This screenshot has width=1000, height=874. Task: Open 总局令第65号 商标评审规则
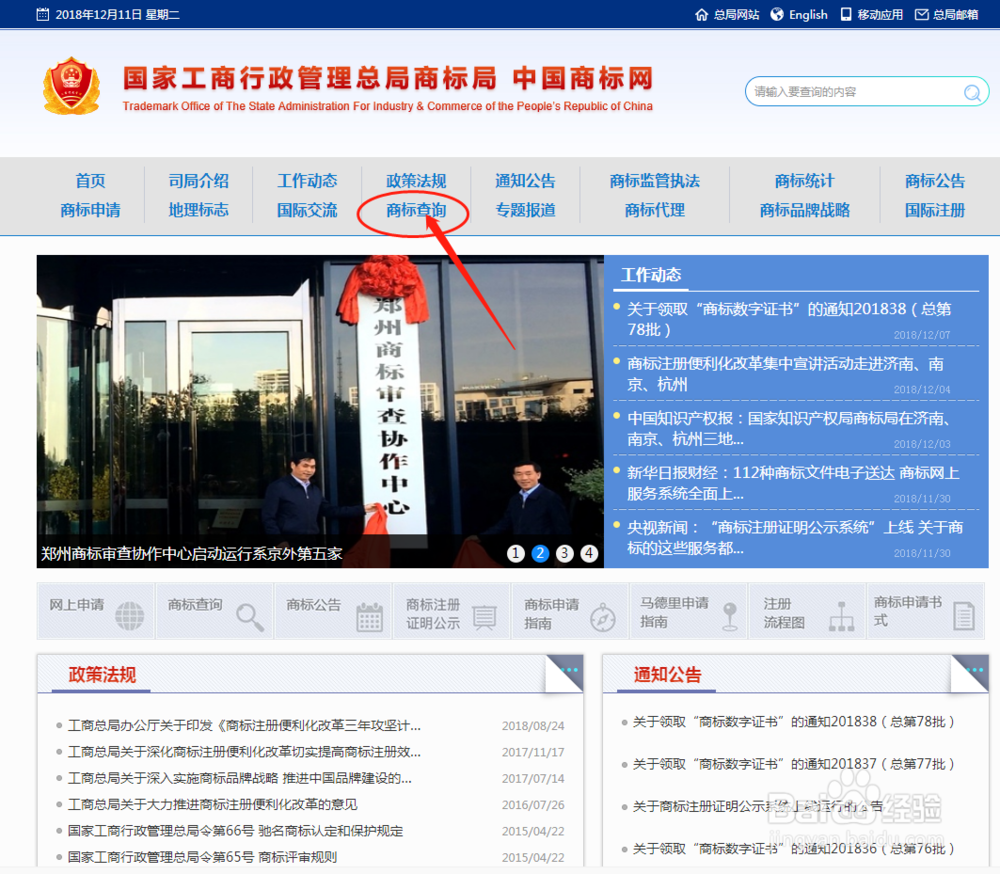(x=202, y=857)
